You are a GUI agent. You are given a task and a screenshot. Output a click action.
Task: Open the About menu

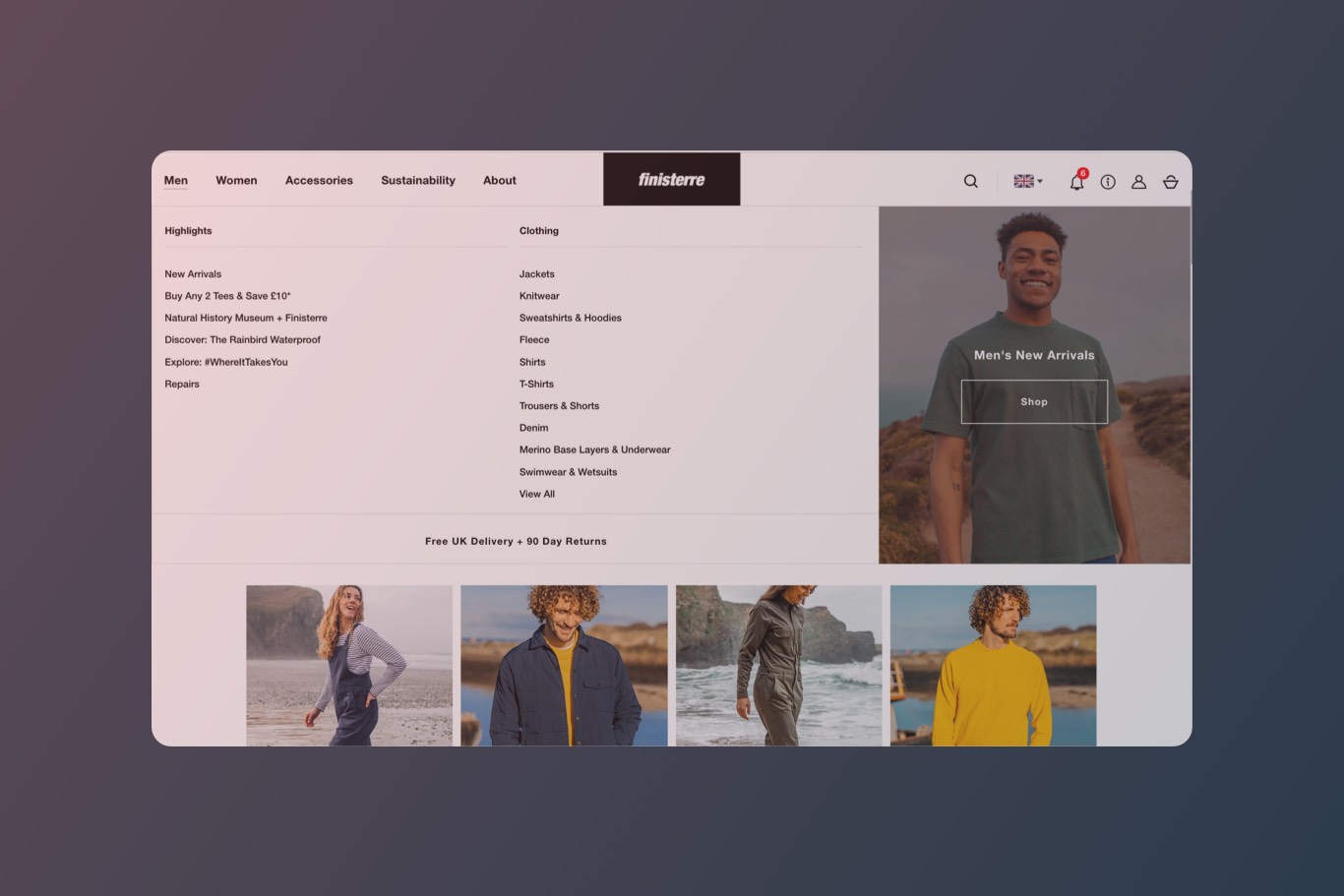[x=499, y=180]
